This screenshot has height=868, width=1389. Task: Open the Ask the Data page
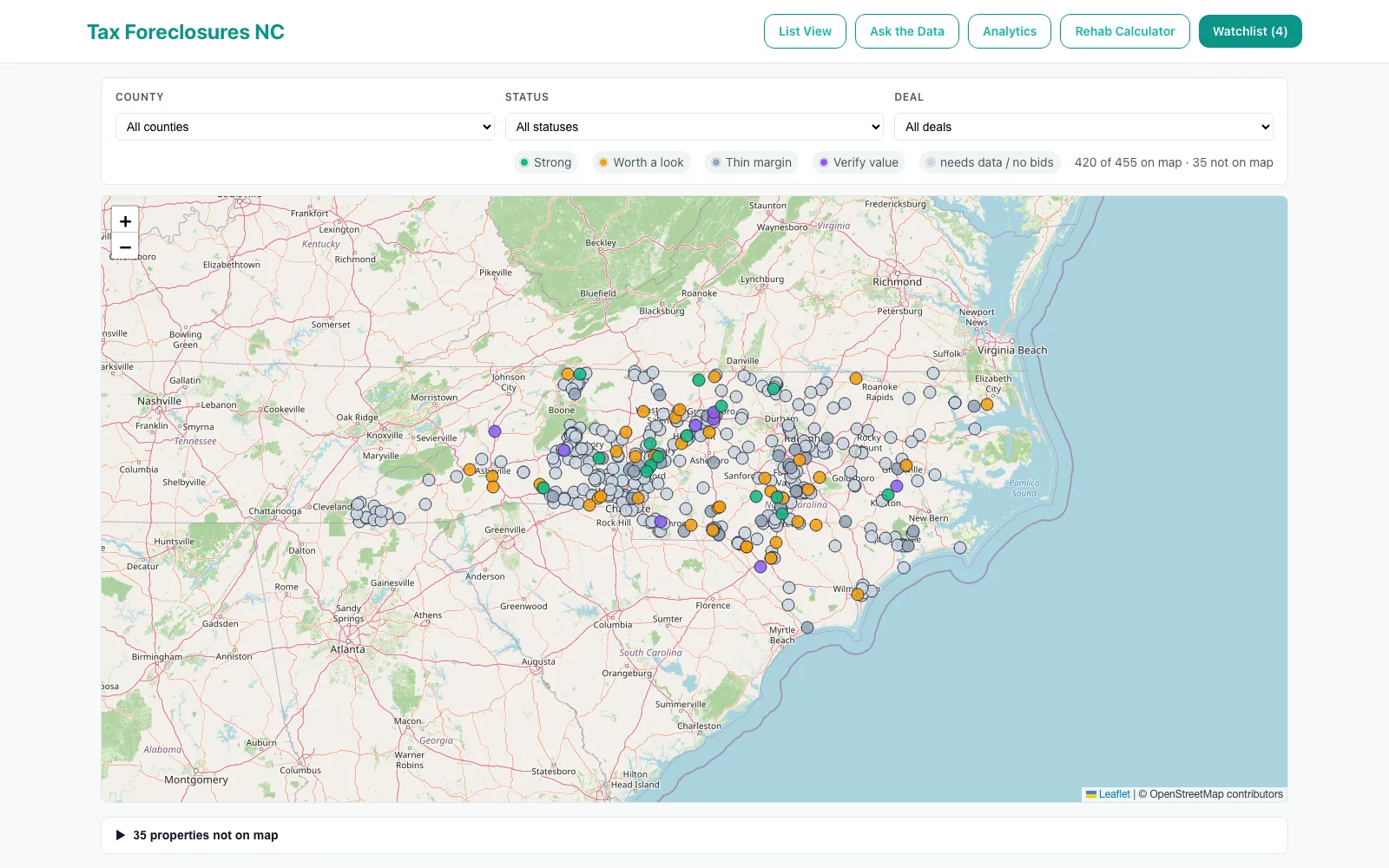[907, 31]
